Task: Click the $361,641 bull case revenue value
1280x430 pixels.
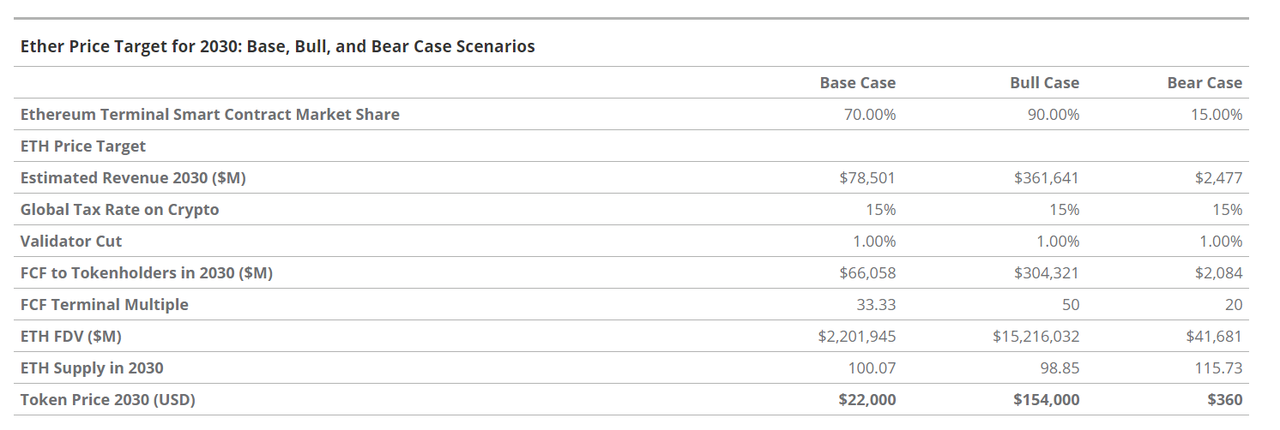Action: point(1046,178)
